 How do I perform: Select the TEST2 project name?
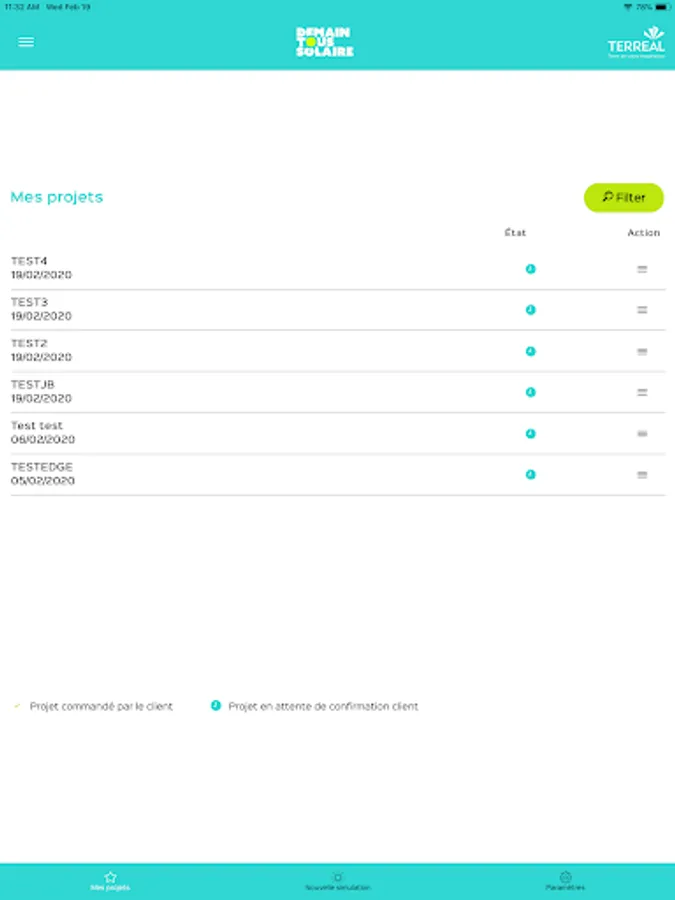pyautogui.click(x=29, y=343)
